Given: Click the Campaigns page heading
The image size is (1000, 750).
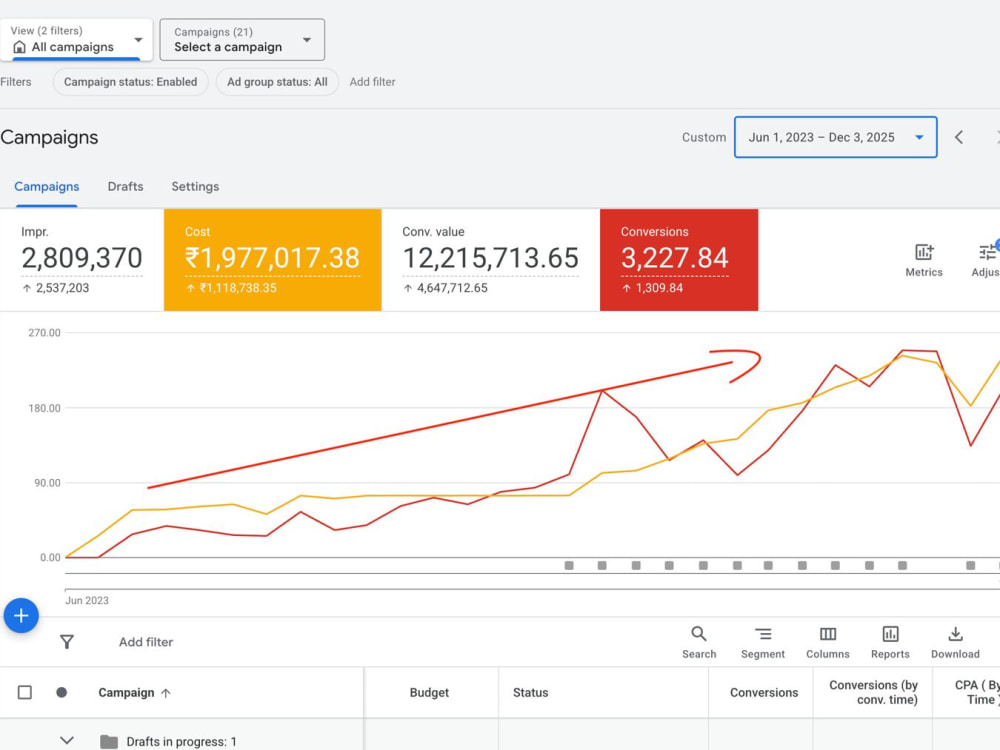Looking at the screenshot, I should [x=49, y=138].
